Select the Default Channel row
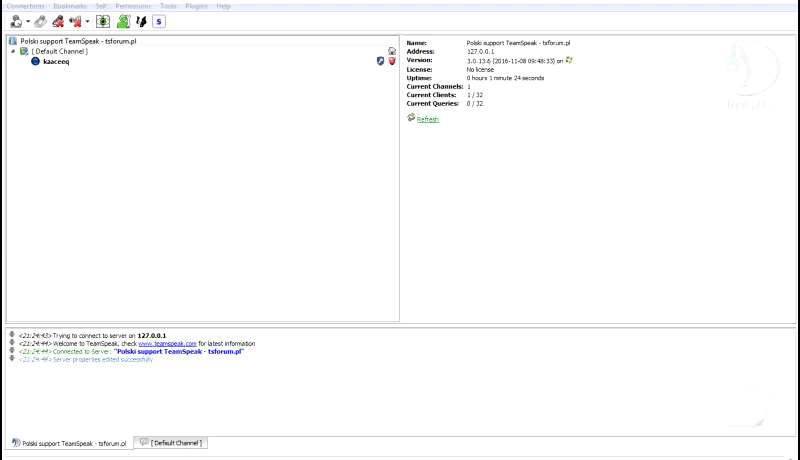Image resolution: width=800 pixels, height=460 pixels. point(203,52)
